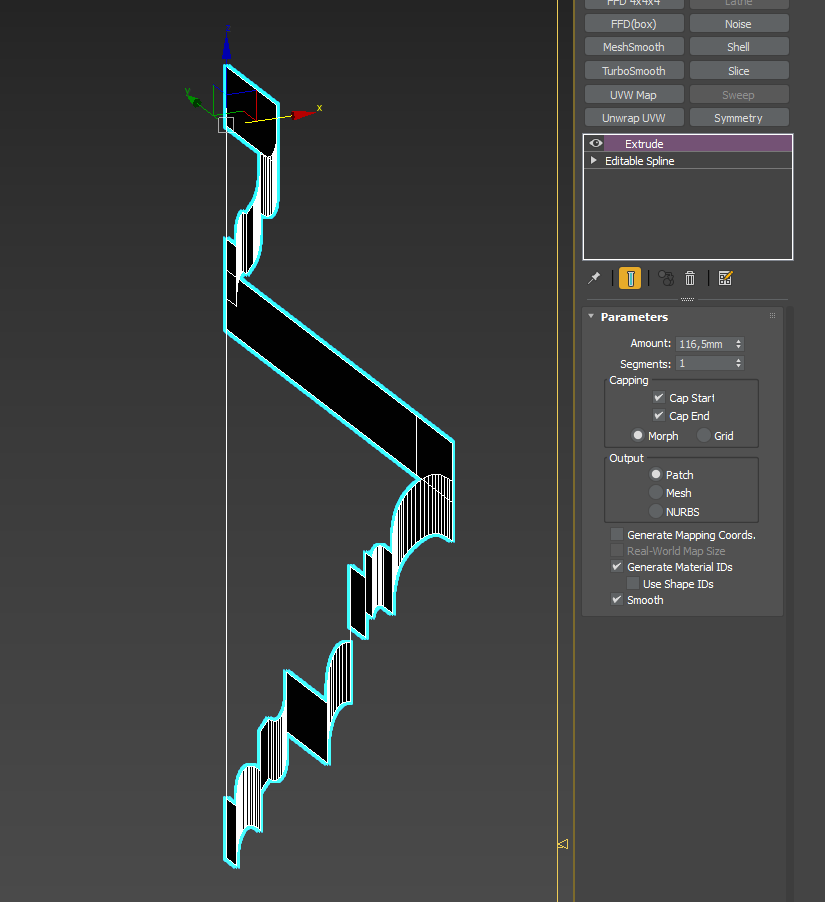Apply the FFD(box) modifier
The image size is (825, 902).
pos(634,24)
